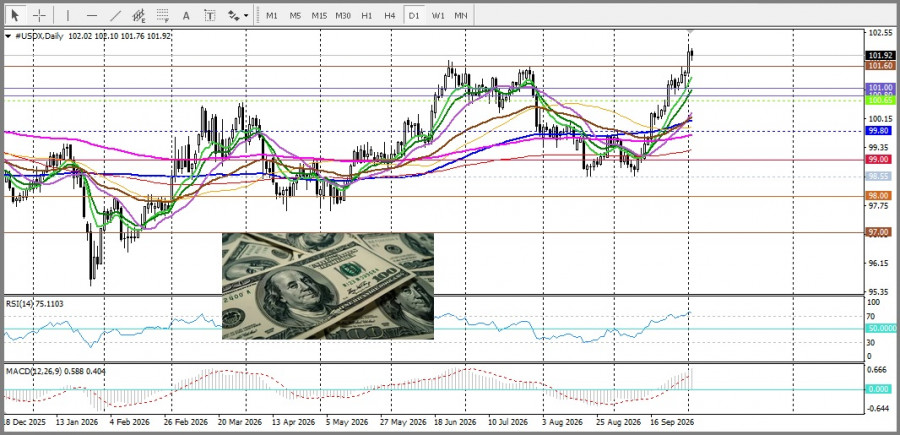900x435 pixels.
Task: Activate the crosshair tool
Action: click(x=39, y=15)
